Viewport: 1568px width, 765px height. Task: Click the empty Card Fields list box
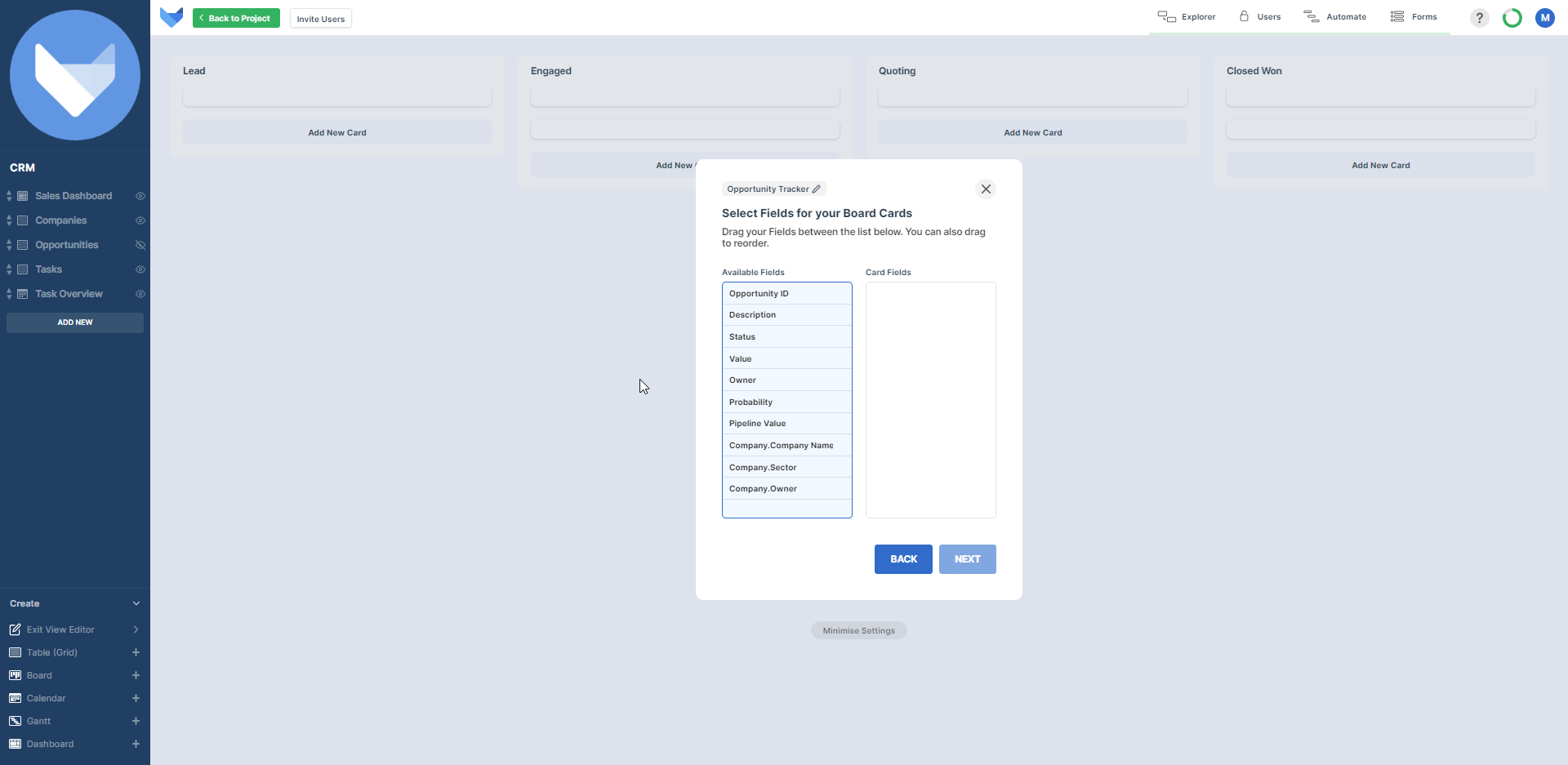(x=931, y=400)
